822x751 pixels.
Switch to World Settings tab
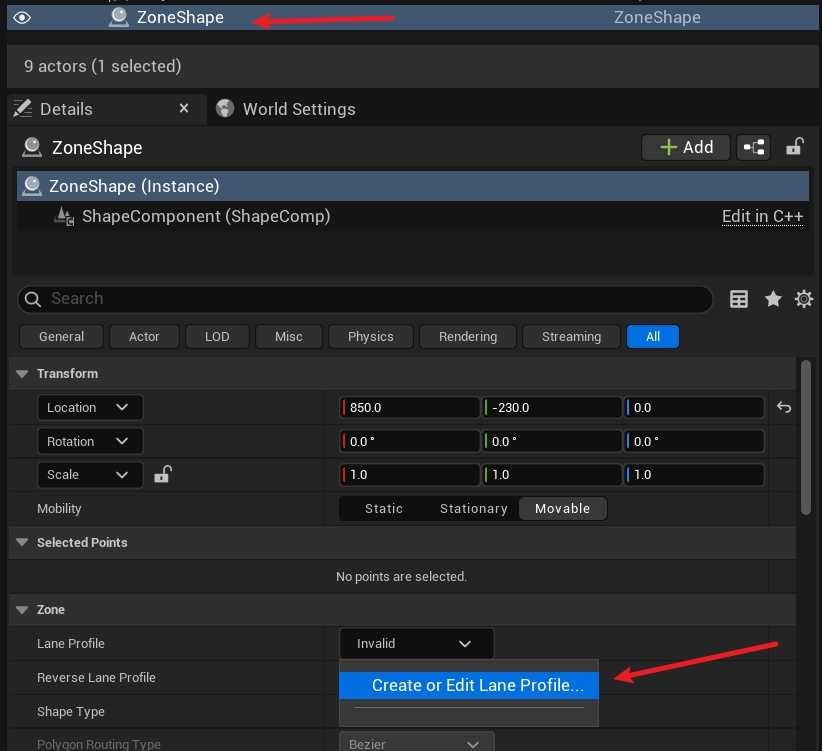point(298,109)
